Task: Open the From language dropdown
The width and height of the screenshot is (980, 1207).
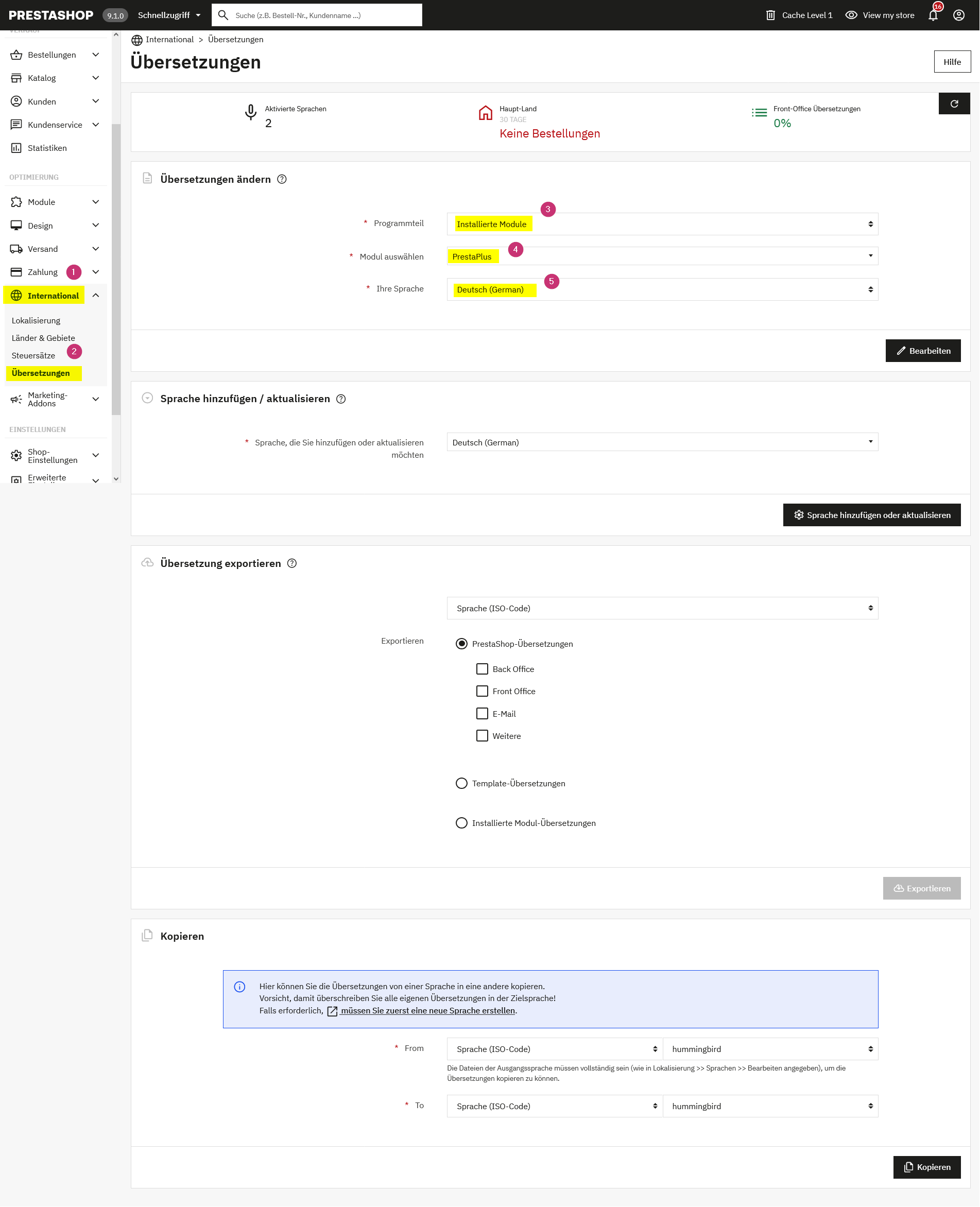Action: tap(555, 1049)
